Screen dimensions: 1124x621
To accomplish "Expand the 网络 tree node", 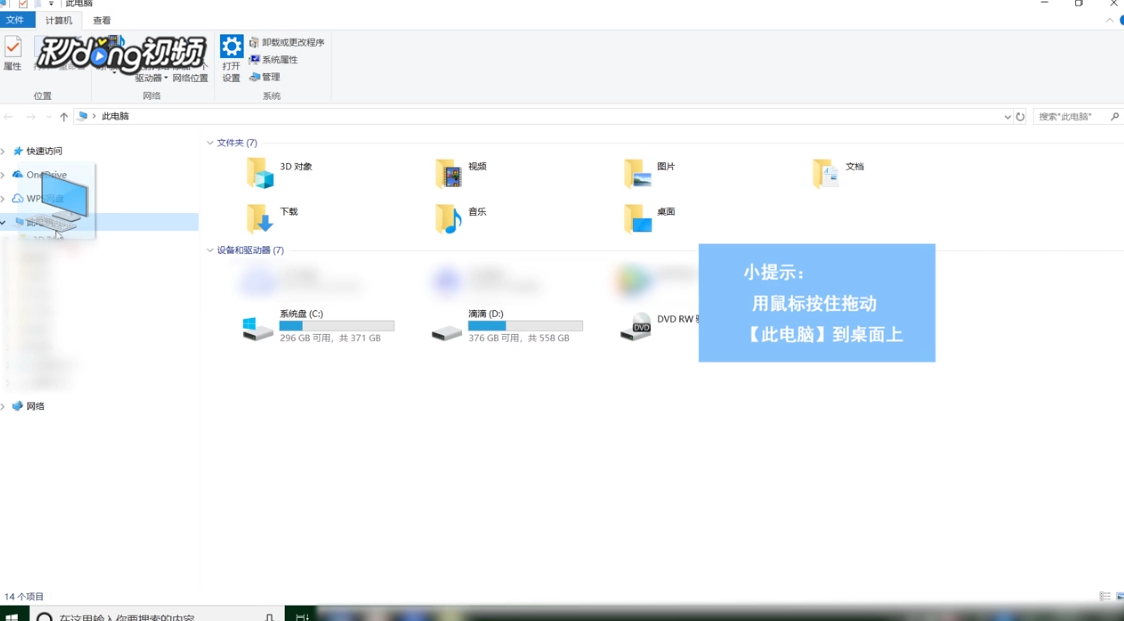I will pyautogui.click(x=4, y=406).
